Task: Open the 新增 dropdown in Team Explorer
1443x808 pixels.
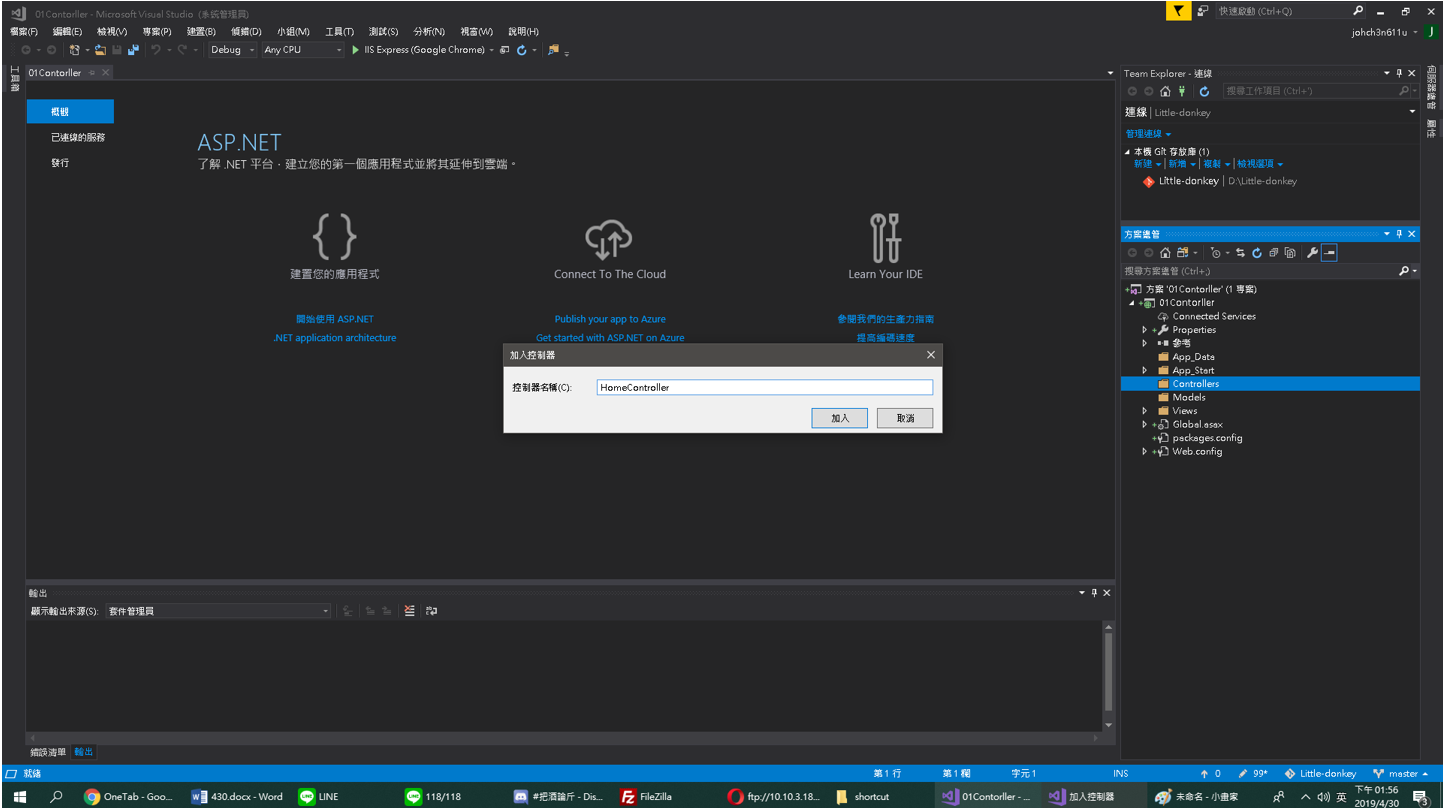Action: (1181, 164)
